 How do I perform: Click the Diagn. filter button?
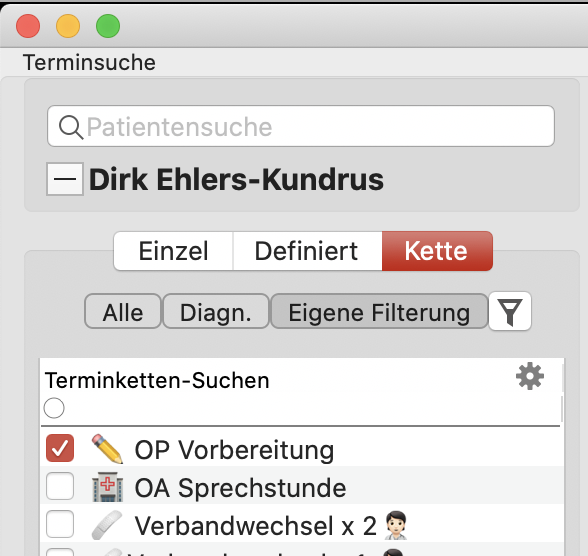click(216, 312)
